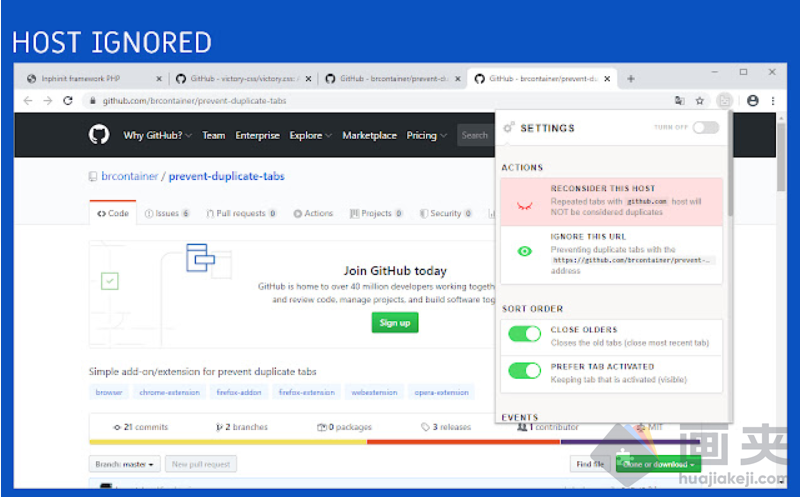Image resolution: width=800 pixels, height=497 pixels.
Task: Click the firefox-extension topic tag
Action: pos(307,392)
